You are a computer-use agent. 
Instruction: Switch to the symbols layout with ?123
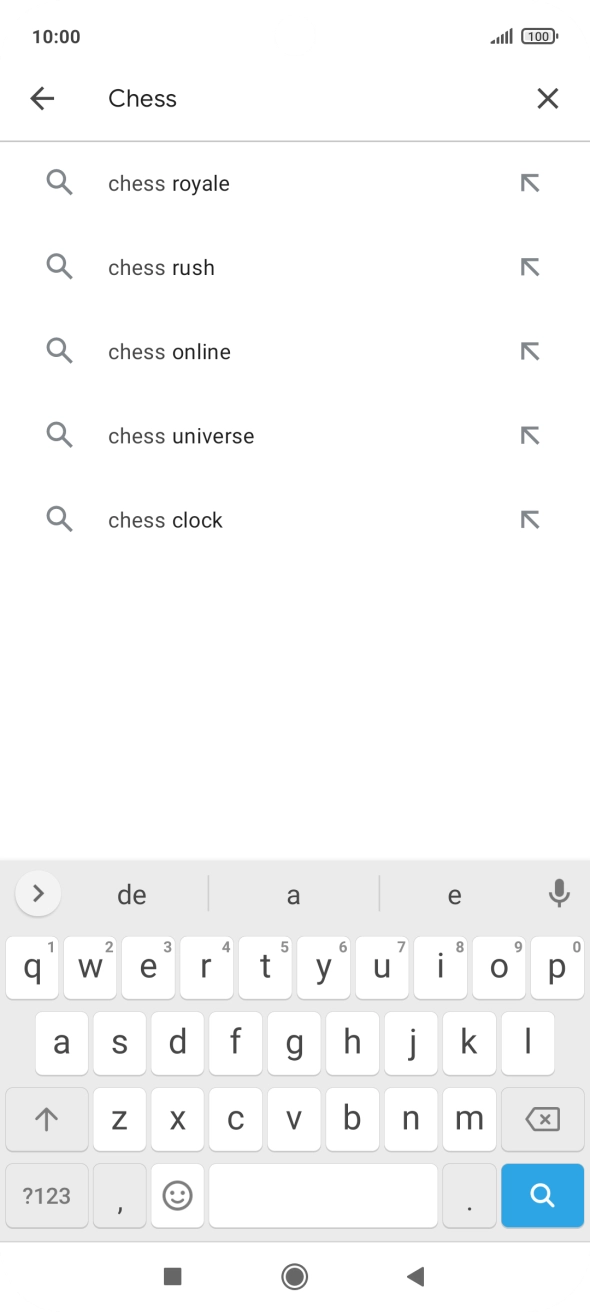46,1195
